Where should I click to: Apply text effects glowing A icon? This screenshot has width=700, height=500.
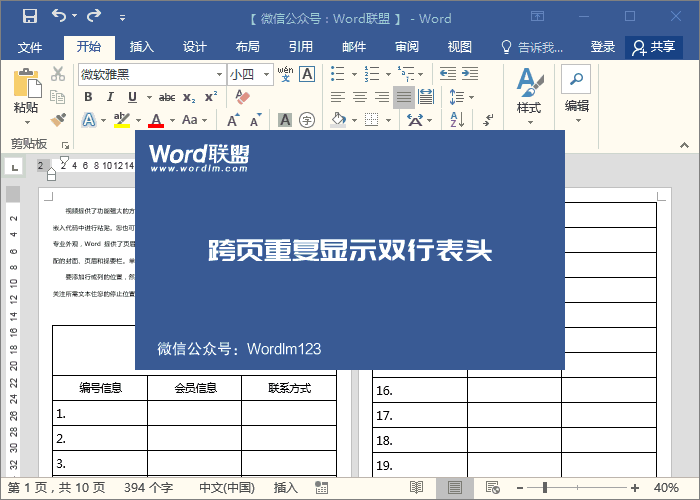click(x=89, y=120)
